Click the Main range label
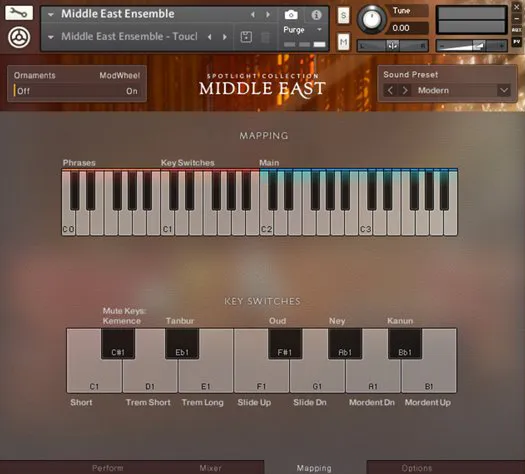This screenshot has height=474, width=525. (269, 163)
